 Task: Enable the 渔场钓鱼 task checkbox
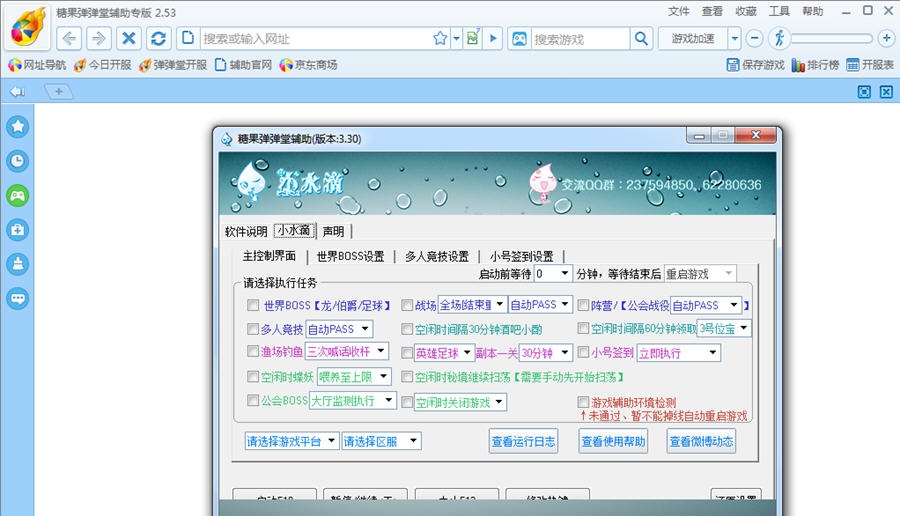253,351
